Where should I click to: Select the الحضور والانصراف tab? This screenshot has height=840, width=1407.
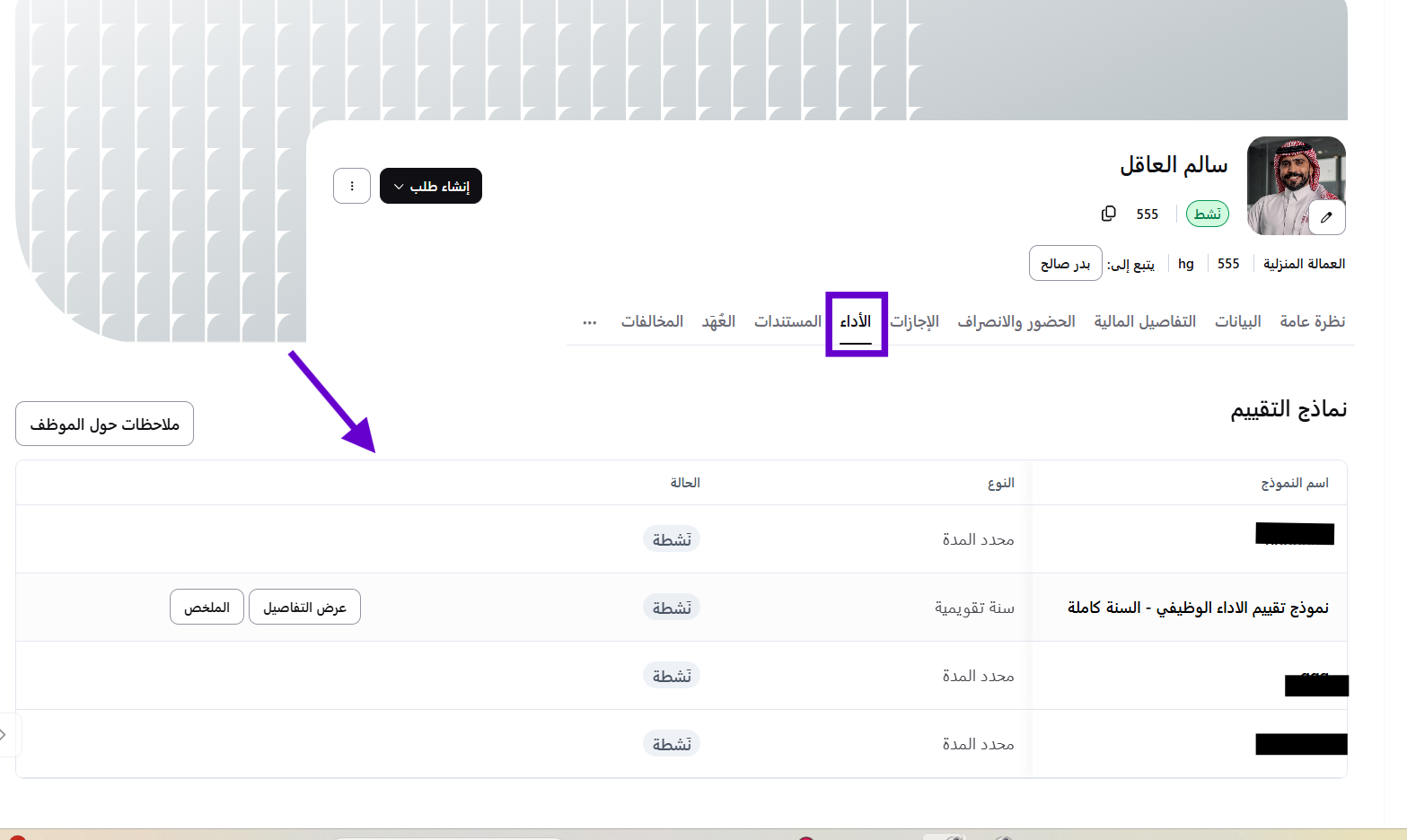(1016, 321)
